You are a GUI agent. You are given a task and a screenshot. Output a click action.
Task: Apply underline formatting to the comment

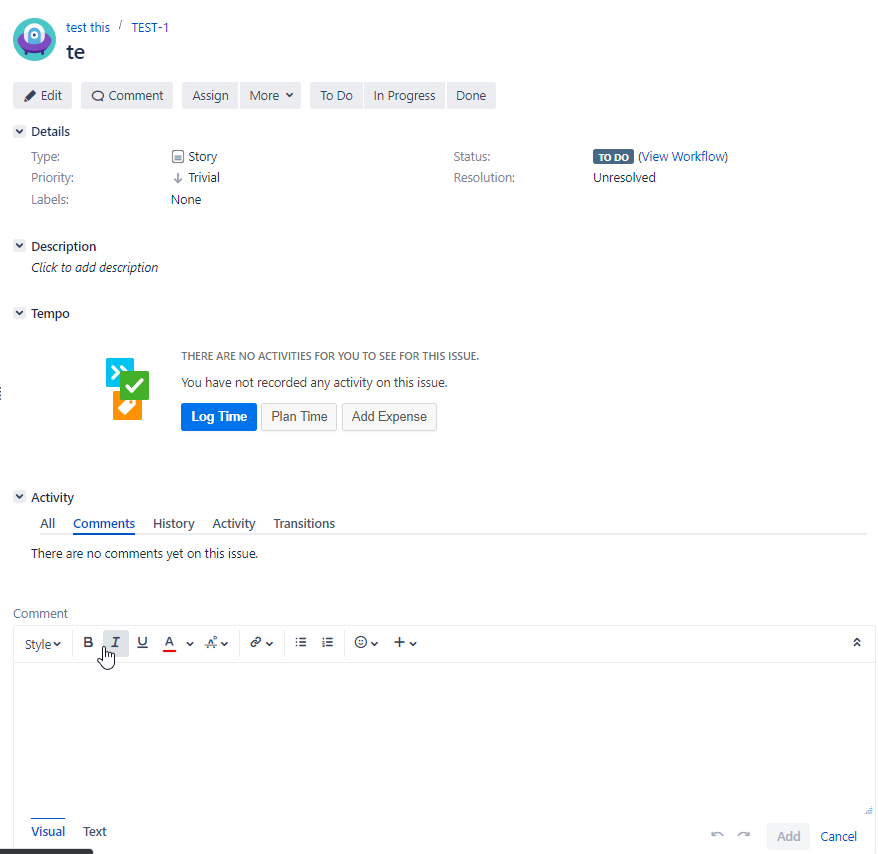(142, 642)
